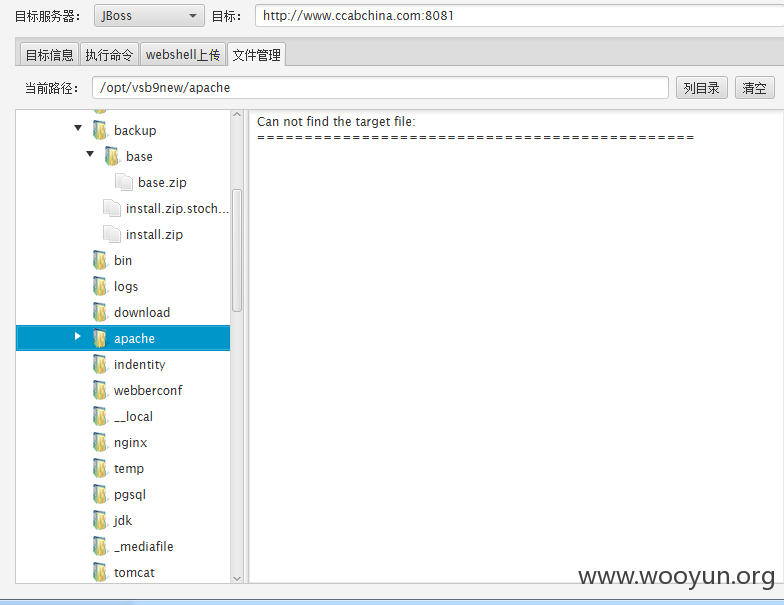The height and width of the screenshot is (605, 784).
Task: Select the apache folder label
Action: pos(134,339)
